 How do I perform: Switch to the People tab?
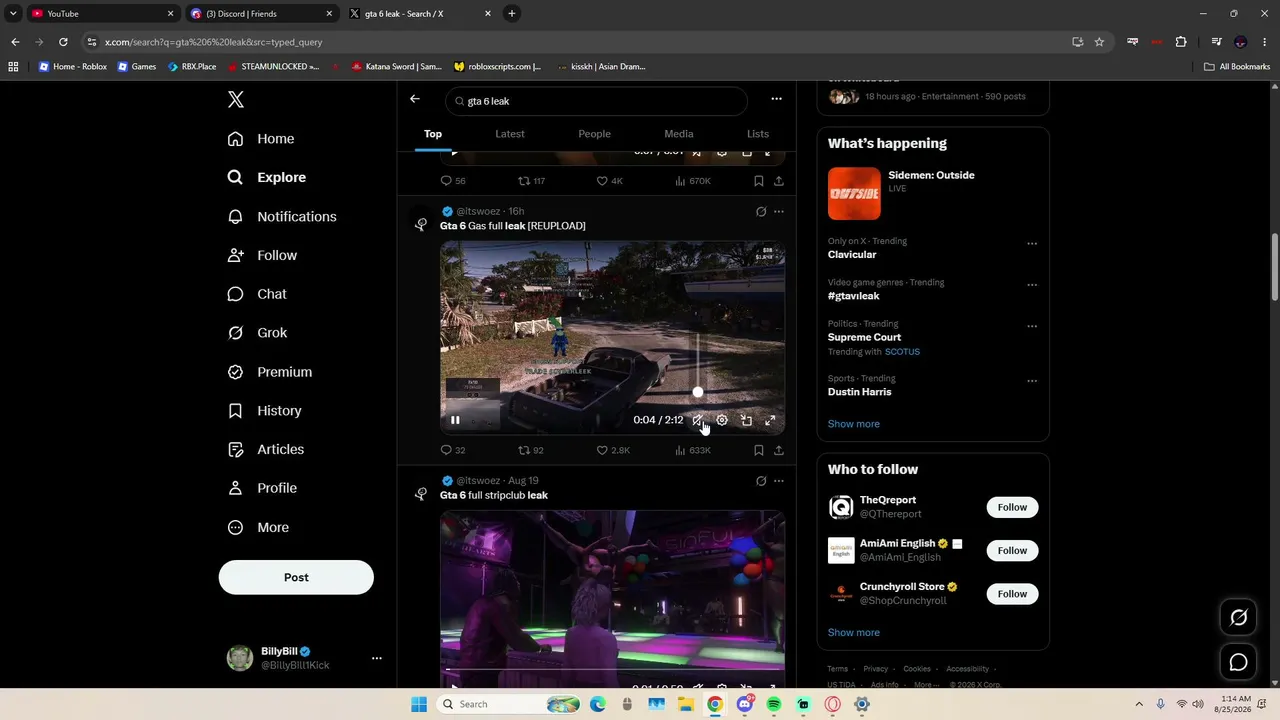[594, 134]
